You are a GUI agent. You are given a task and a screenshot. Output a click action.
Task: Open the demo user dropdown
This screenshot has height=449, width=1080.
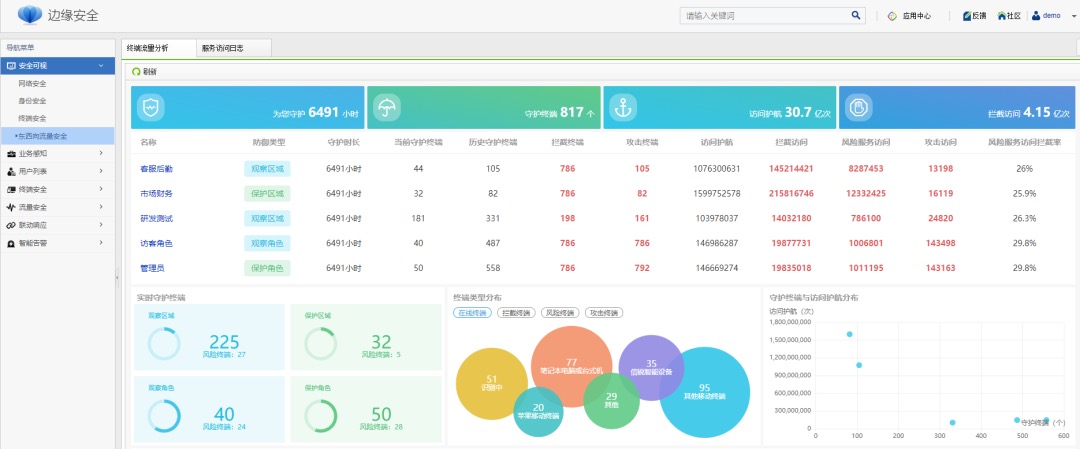[x=1052, y=16]
